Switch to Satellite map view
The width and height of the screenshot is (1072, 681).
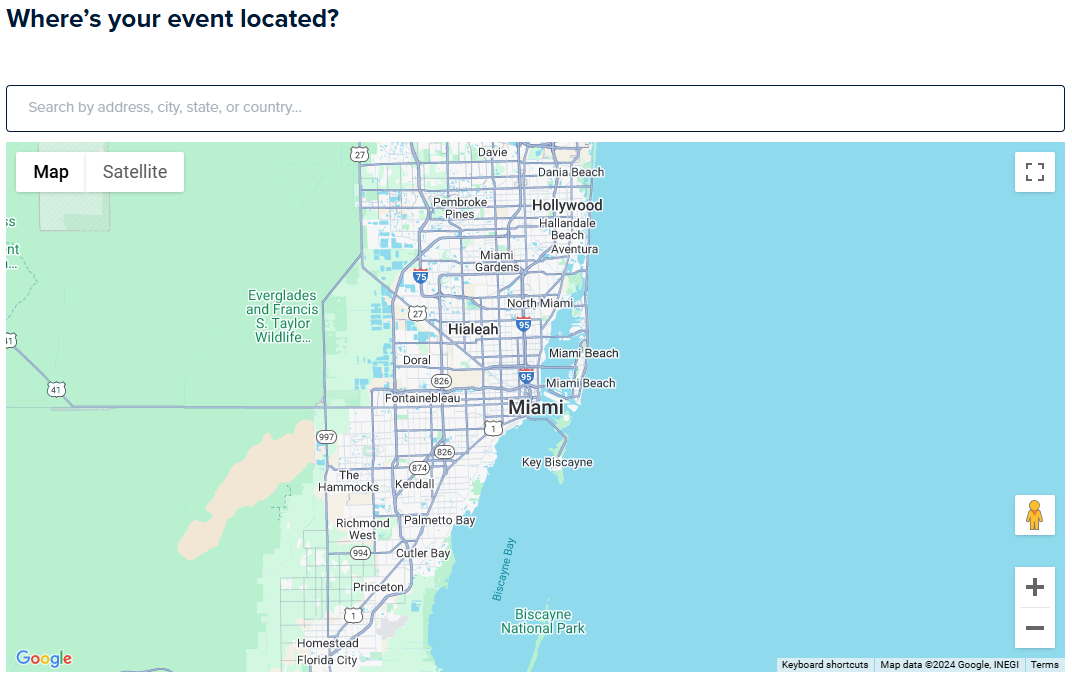(135, 172)
